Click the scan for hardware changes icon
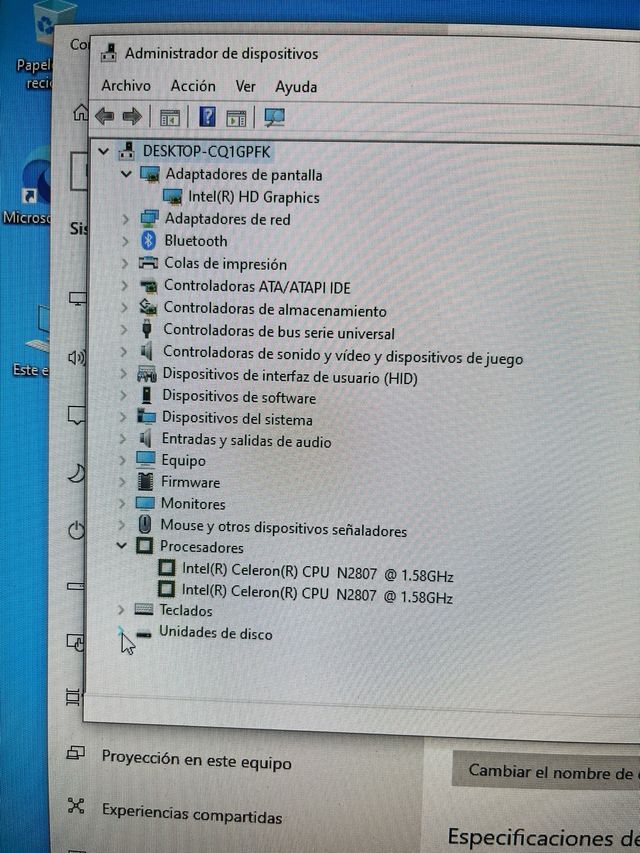Screen dimensions: 640x853 tap(274, 117)
